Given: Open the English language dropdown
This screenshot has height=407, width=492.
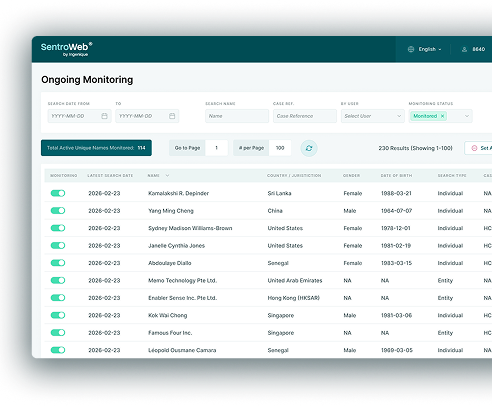Looking at the screenshot, I should tap(430, 49).
